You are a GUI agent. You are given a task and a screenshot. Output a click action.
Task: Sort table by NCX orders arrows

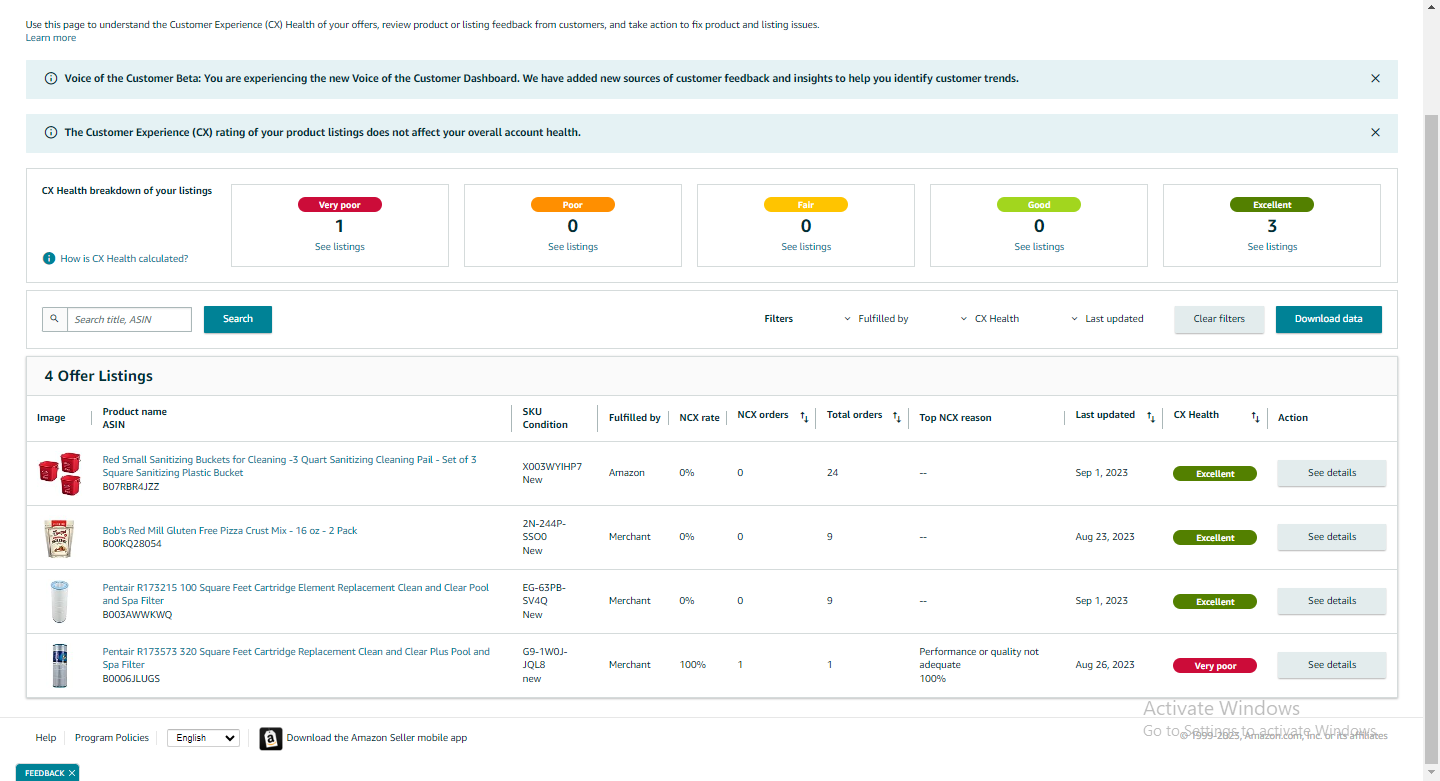pyautogui.click(x=804, y=417)
